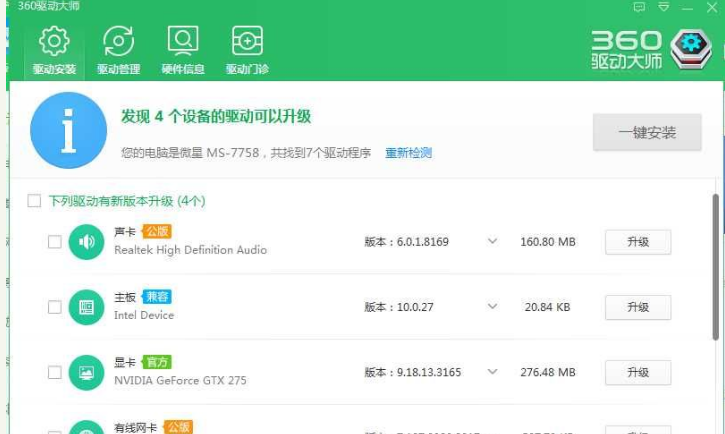Screen dimensions: 725x434
Task: Switch to the 驱动管理 tab
Action: pos(118,50)
